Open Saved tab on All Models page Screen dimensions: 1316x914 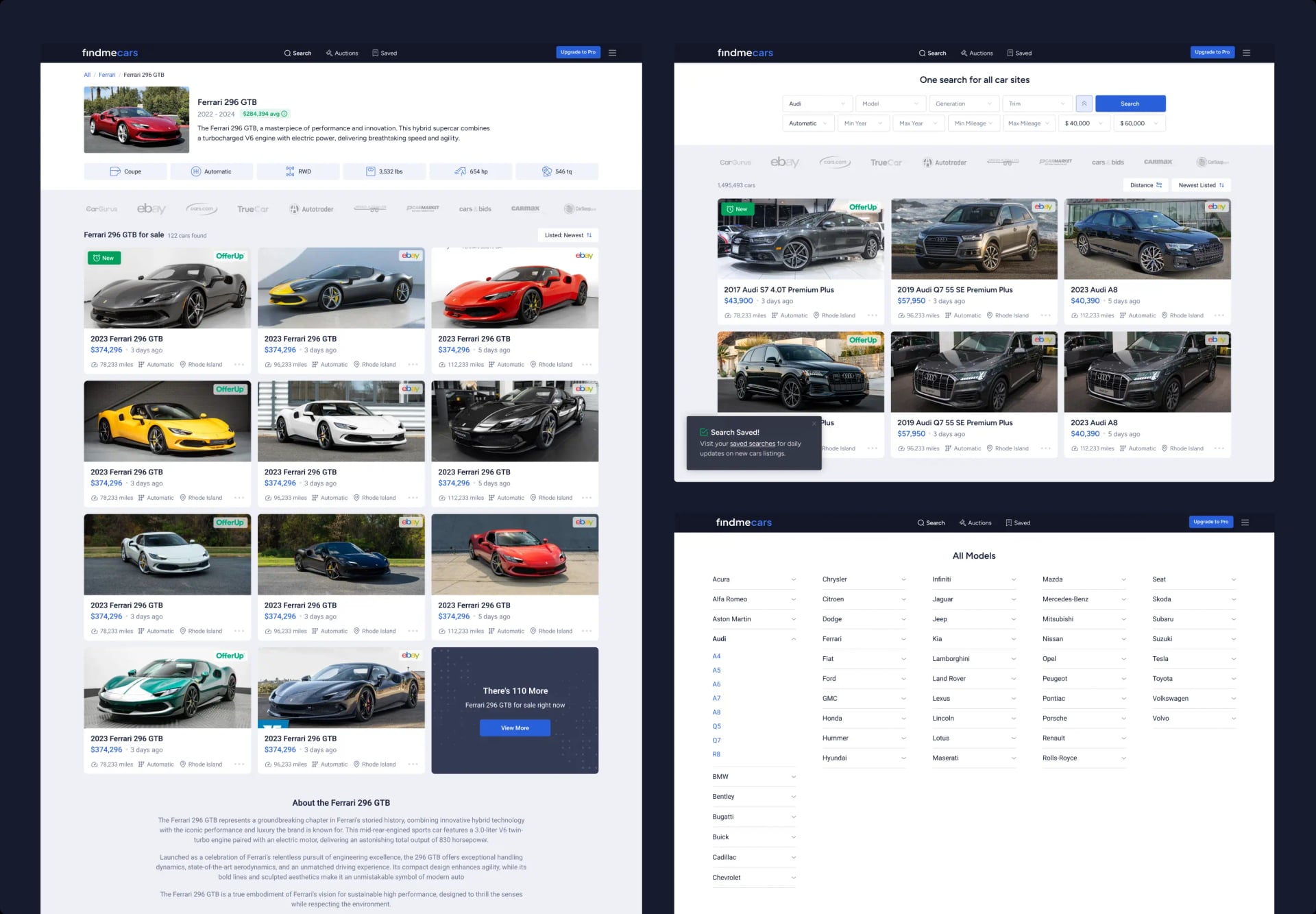pos(1018,522)
